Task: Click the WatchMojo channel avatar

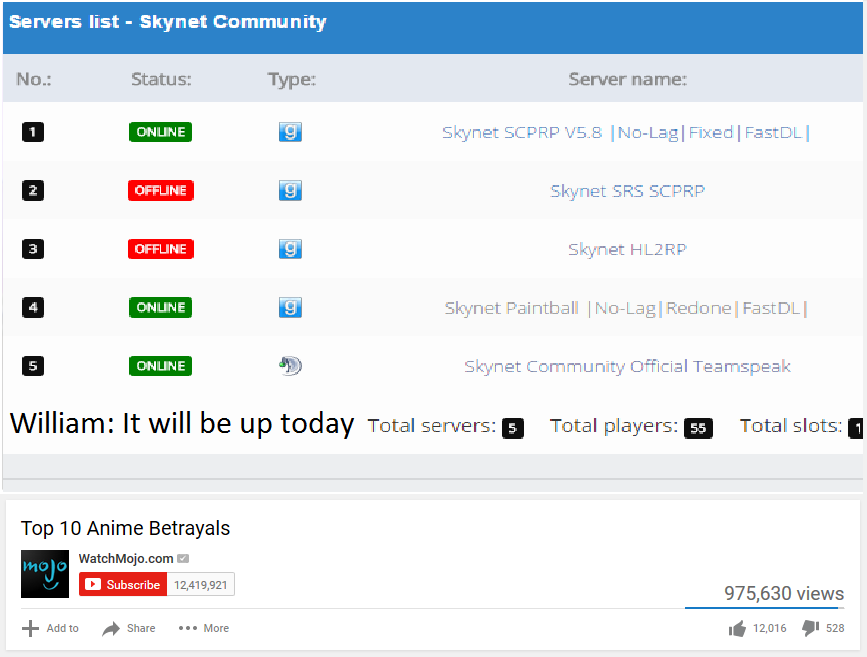Action: click(x=45, y=574)
